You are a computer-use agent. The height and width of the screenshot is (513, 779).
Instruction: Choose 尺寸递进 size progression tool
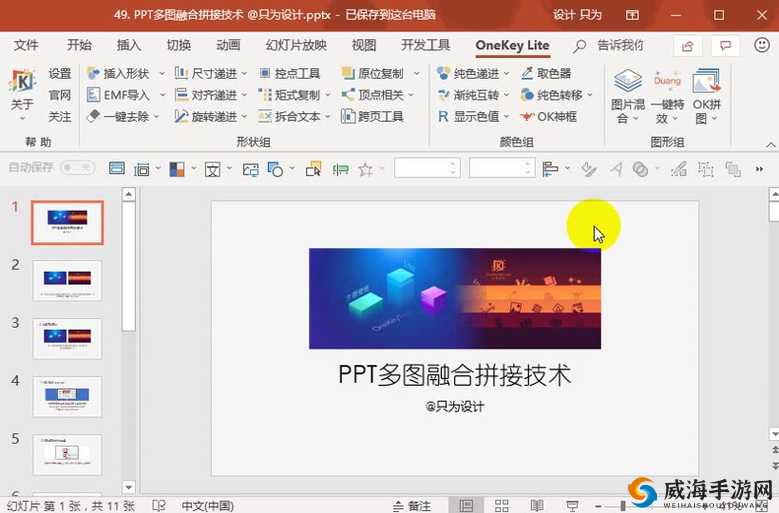click(206, 73)
